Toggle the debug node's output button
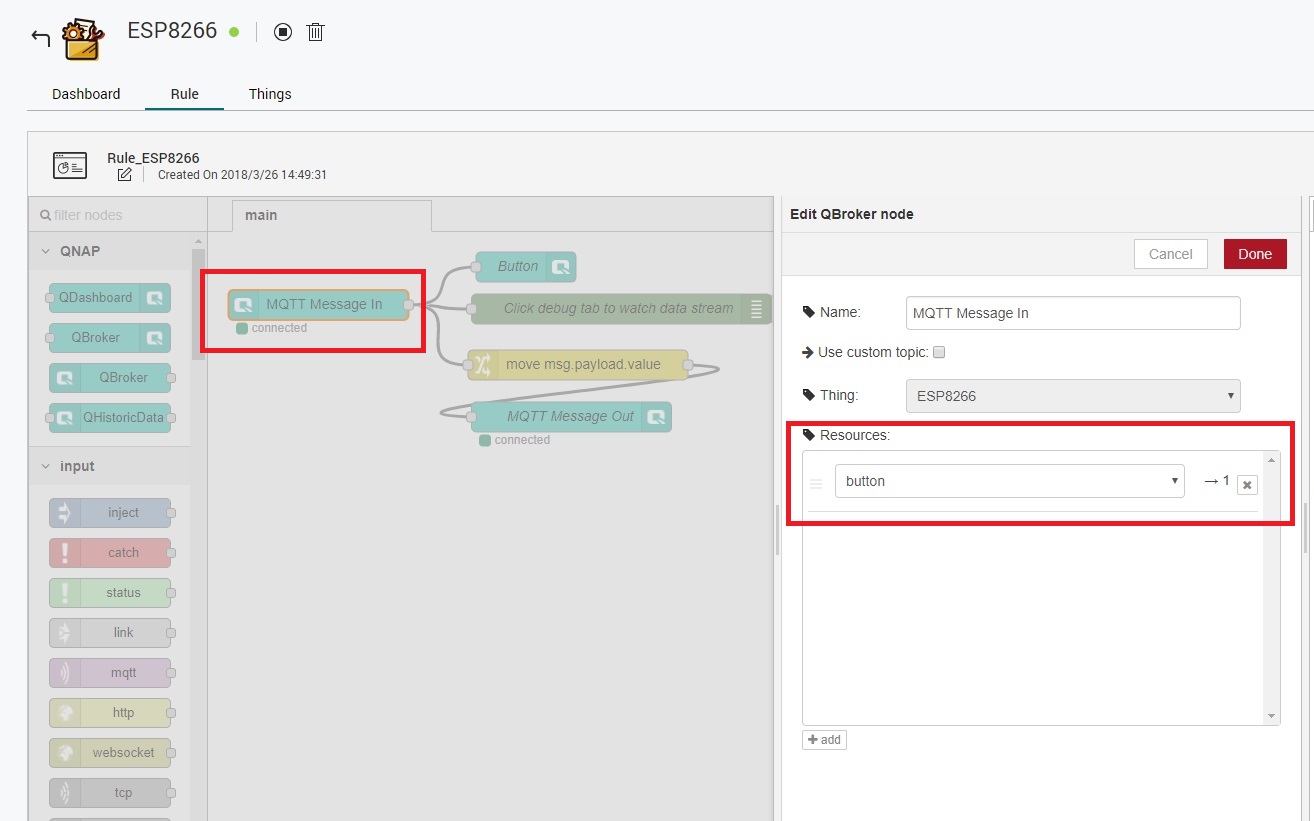1314x821 pixels. point(758,308)
